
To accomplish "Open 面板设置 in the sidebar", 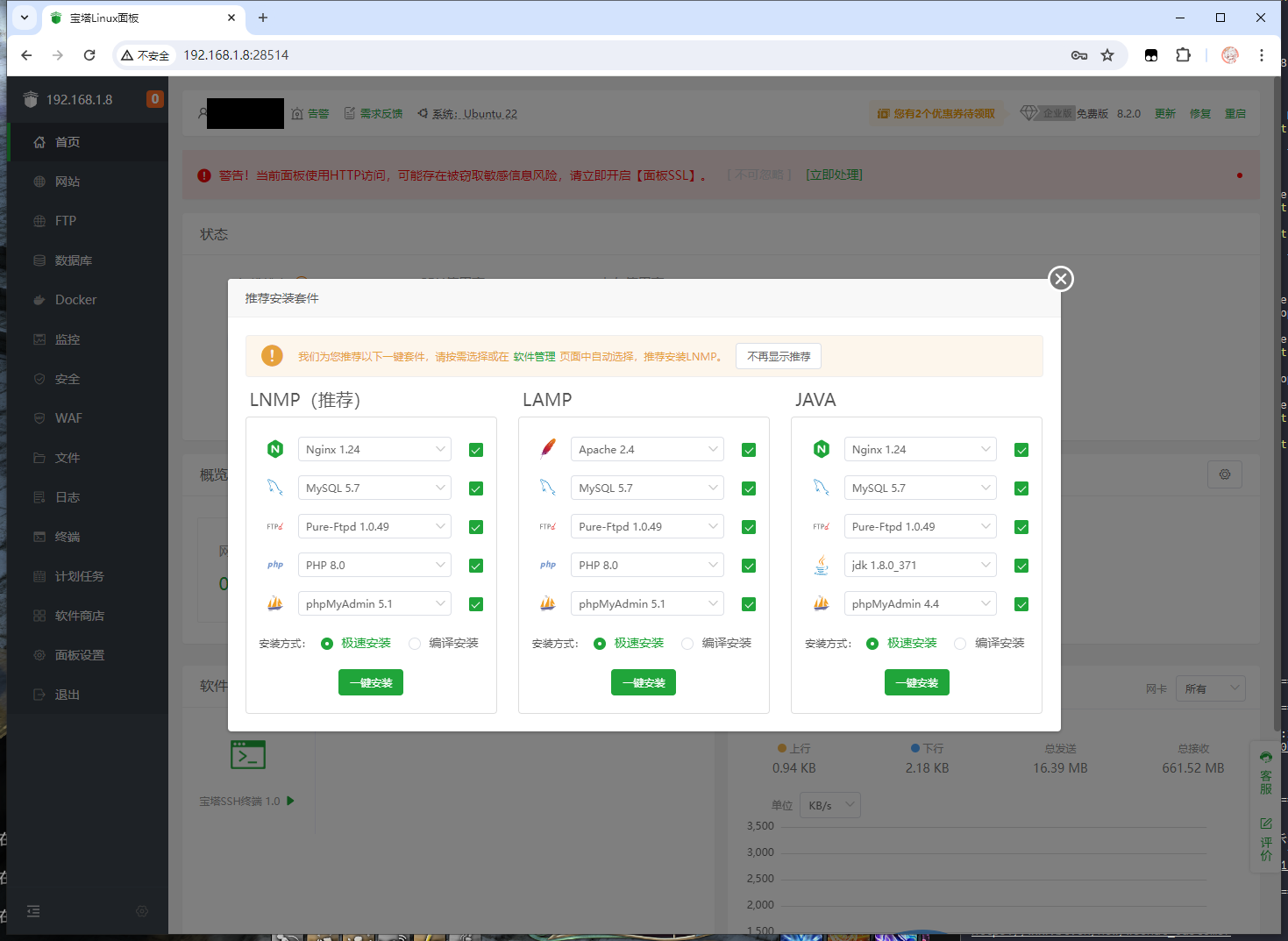I will click(x=88, y=655).
